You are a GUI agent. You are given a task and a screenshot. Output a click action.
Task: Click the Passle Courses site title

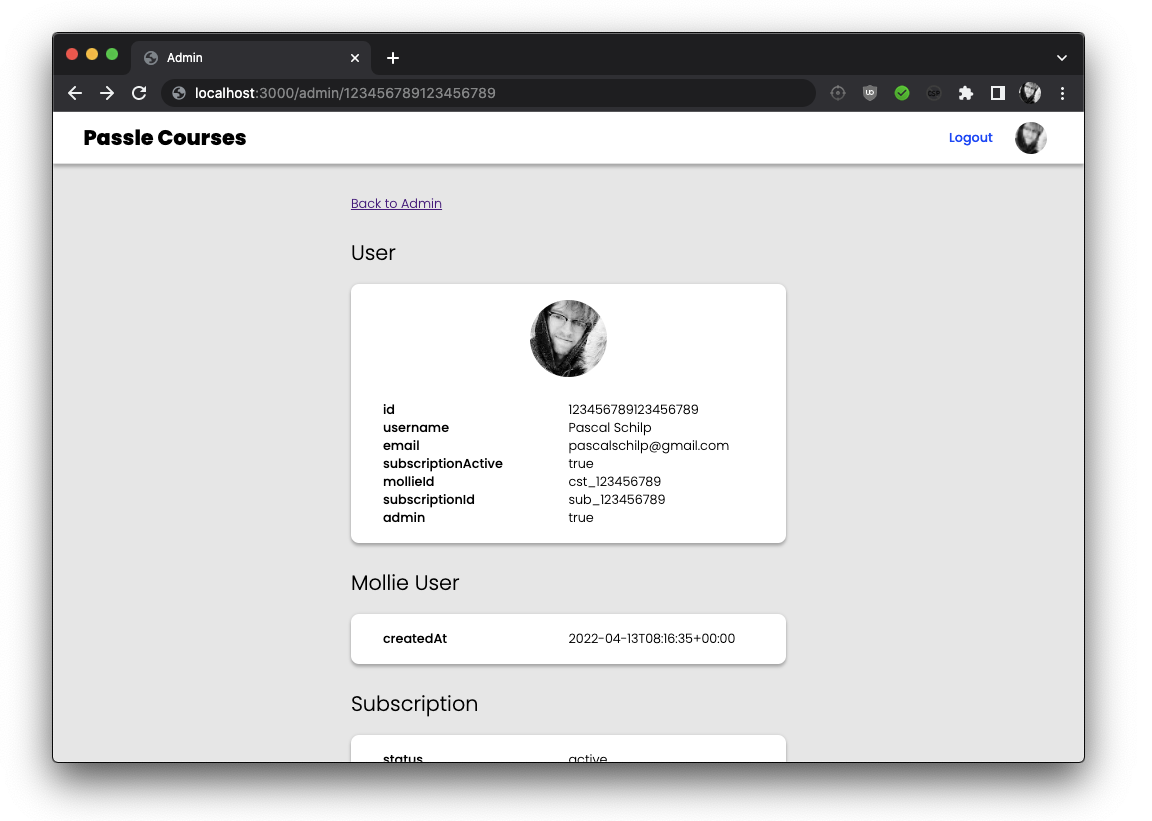[x=165, y=137]
